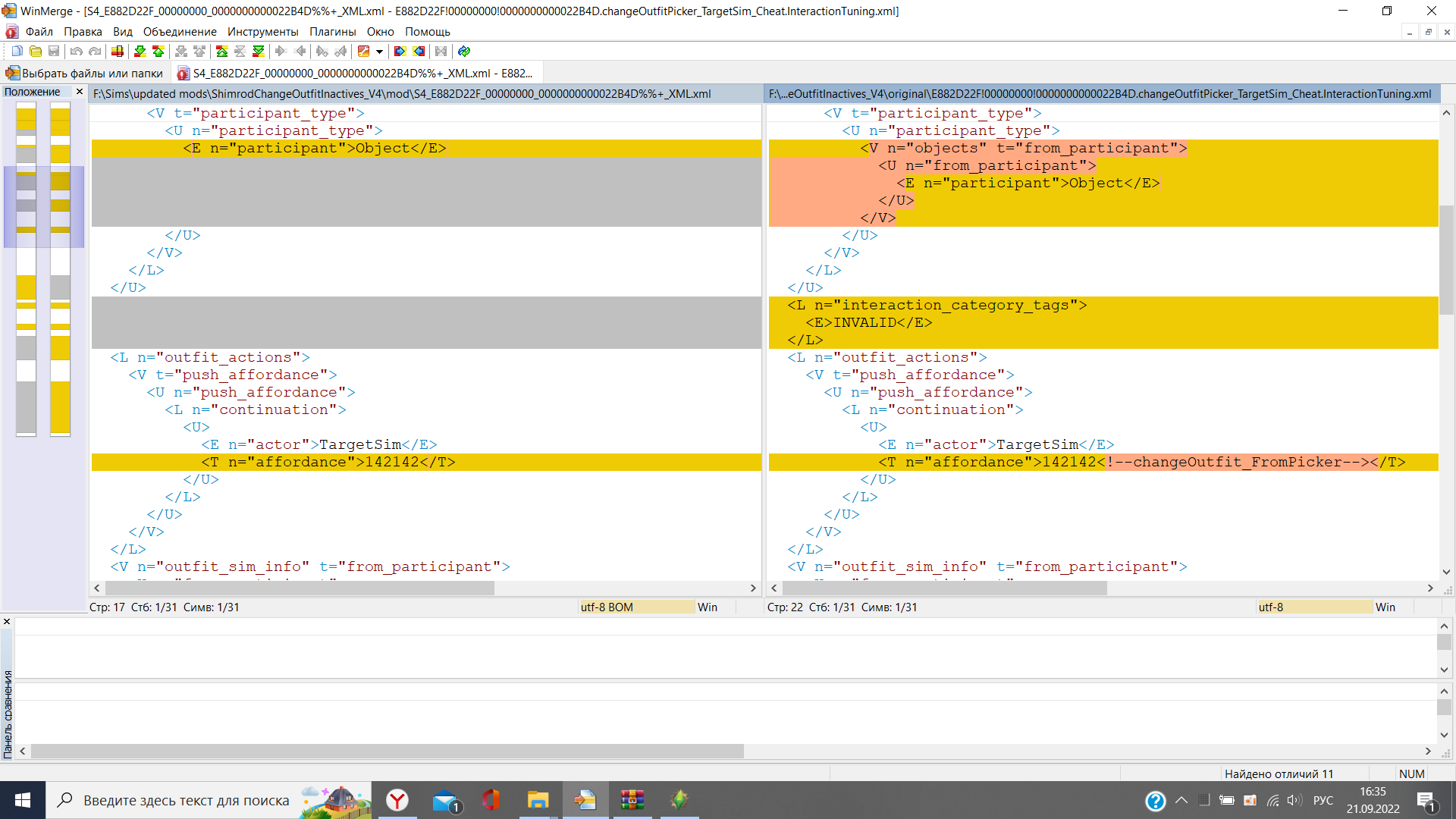Close the comparison panel at bottom
Viewport: 1456px width, 819px height.
coord(7,622)
